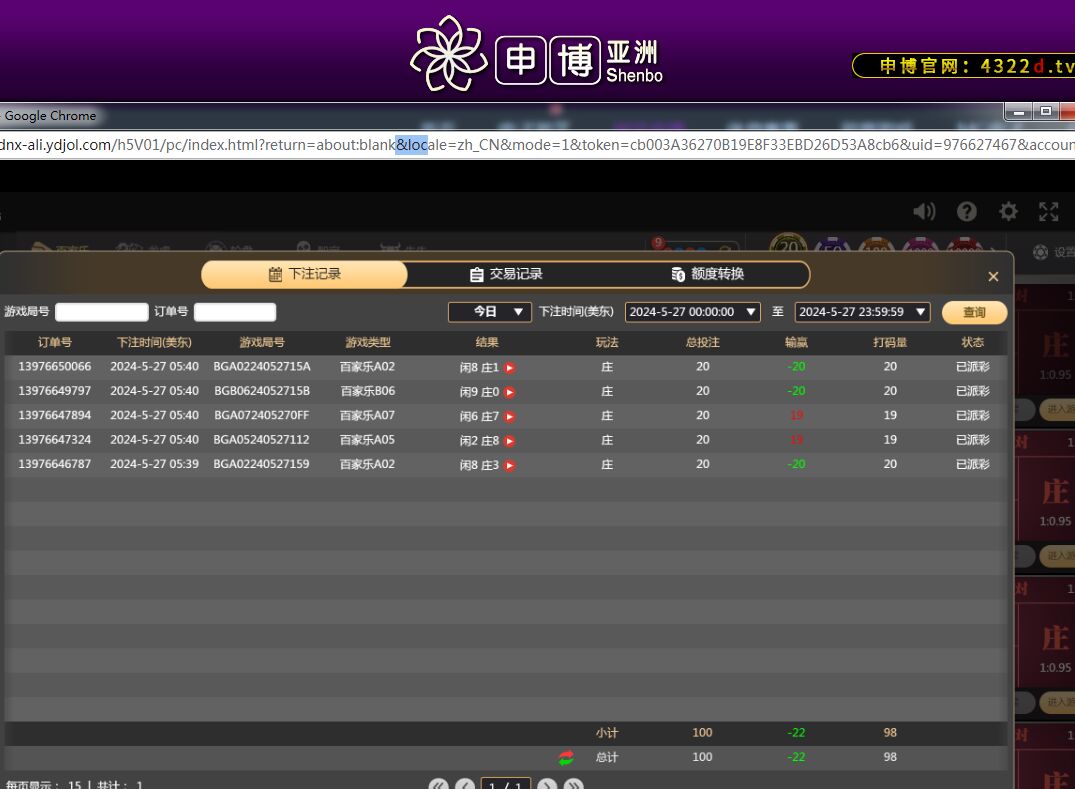This screenshot has height=789, width=1075.
Task: Play video replay for order 13976650066
Action: [x=510, y=368]
